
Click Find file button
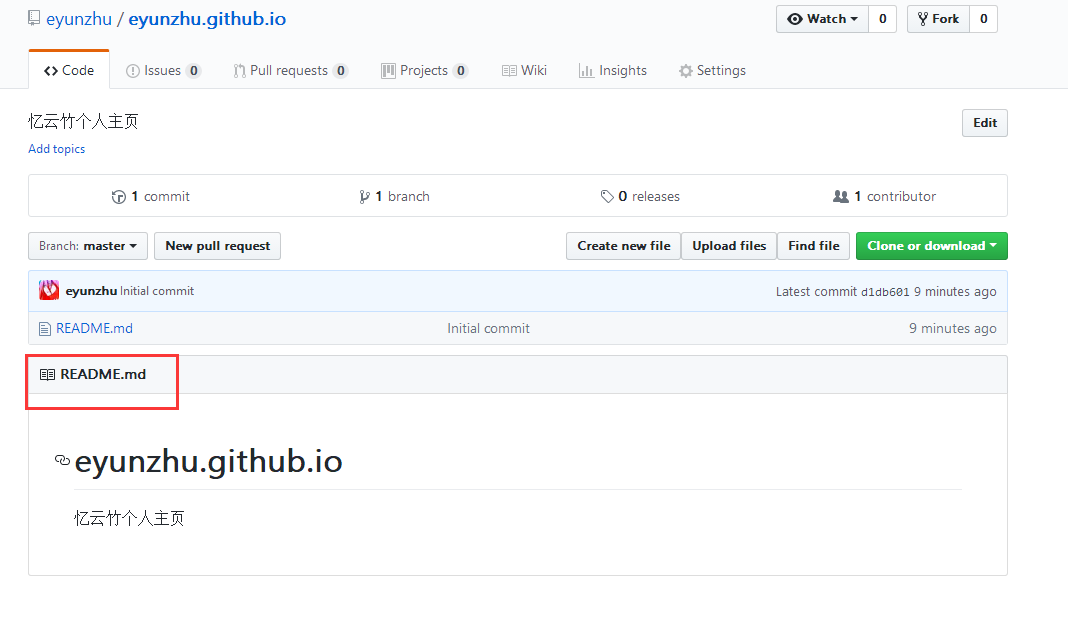coord(813,246)
